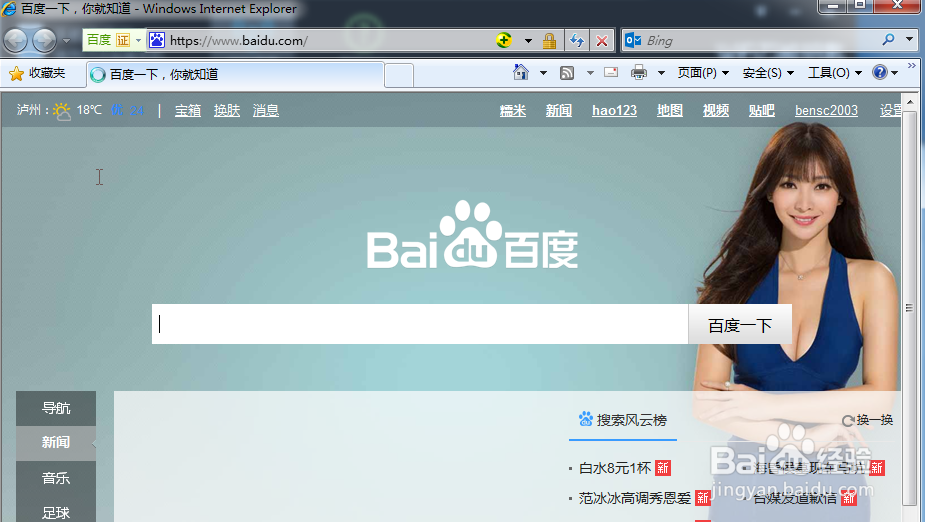Open a new blank tab
This screenshot has height=522, width=925.
[399, 75]
